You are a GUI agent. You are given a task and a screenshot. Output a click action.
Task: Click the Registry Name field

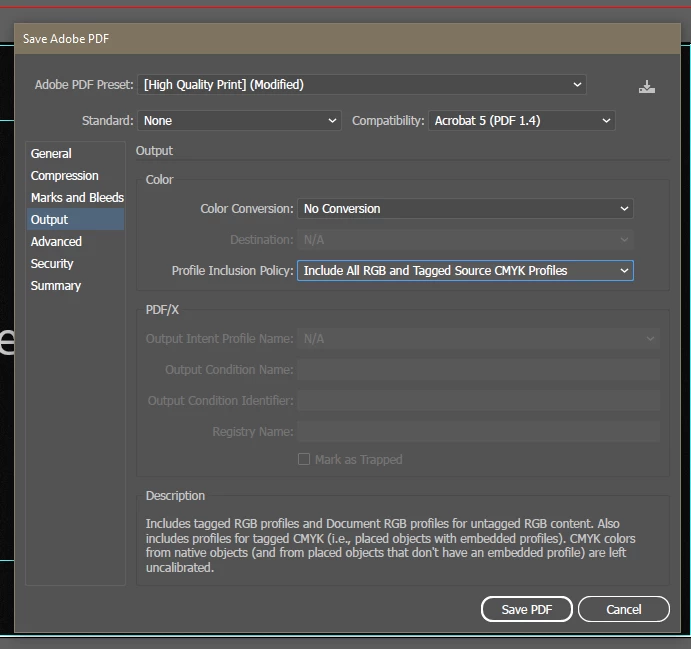[x=479, y=431]
